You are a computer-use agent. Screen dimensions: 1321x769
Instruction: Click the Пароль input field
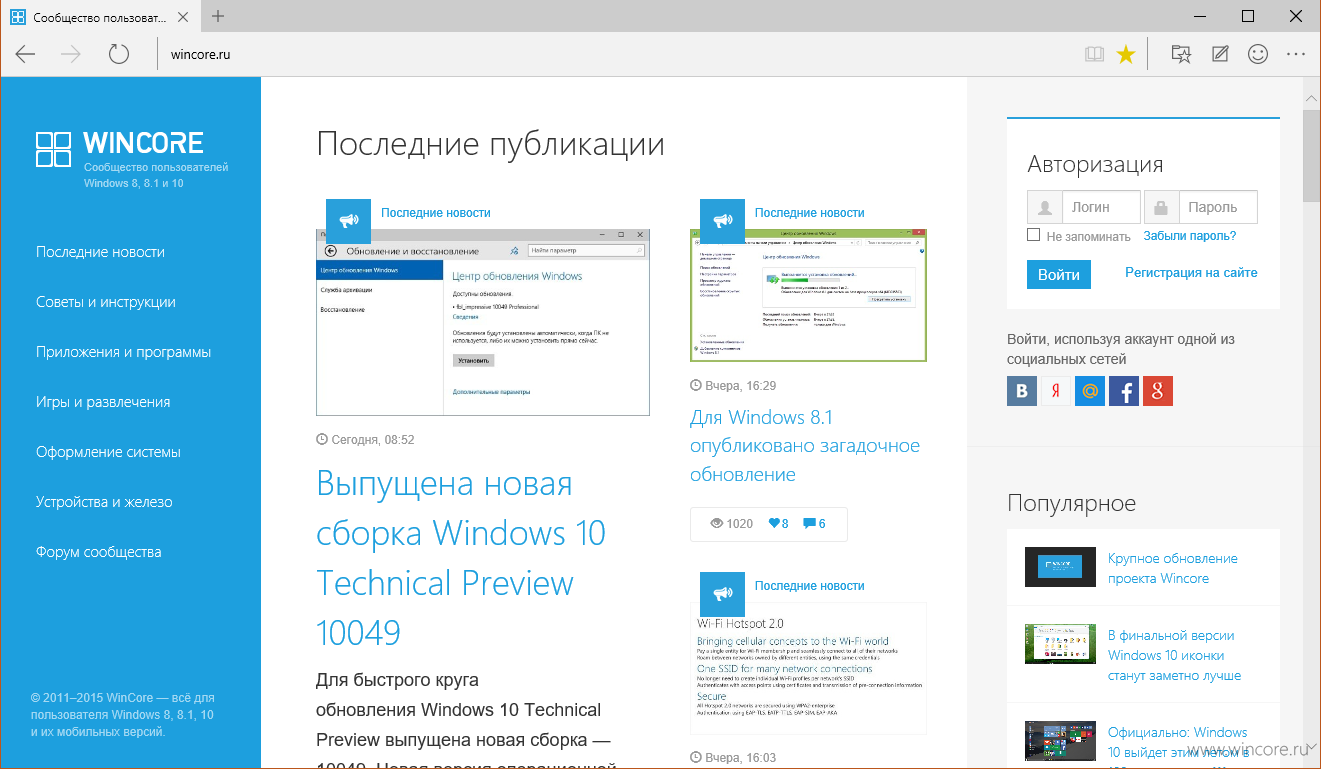click(1217, 207)
